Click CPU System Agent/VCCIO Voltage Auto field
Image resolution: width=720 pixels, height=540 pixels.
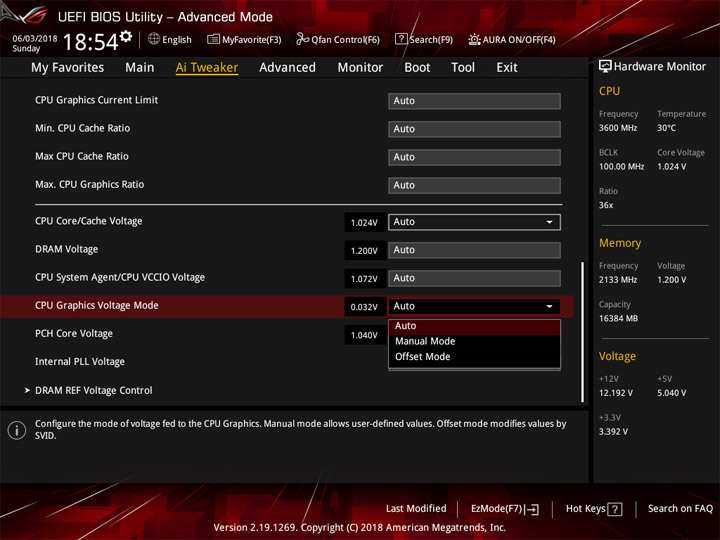pos(474,278)
